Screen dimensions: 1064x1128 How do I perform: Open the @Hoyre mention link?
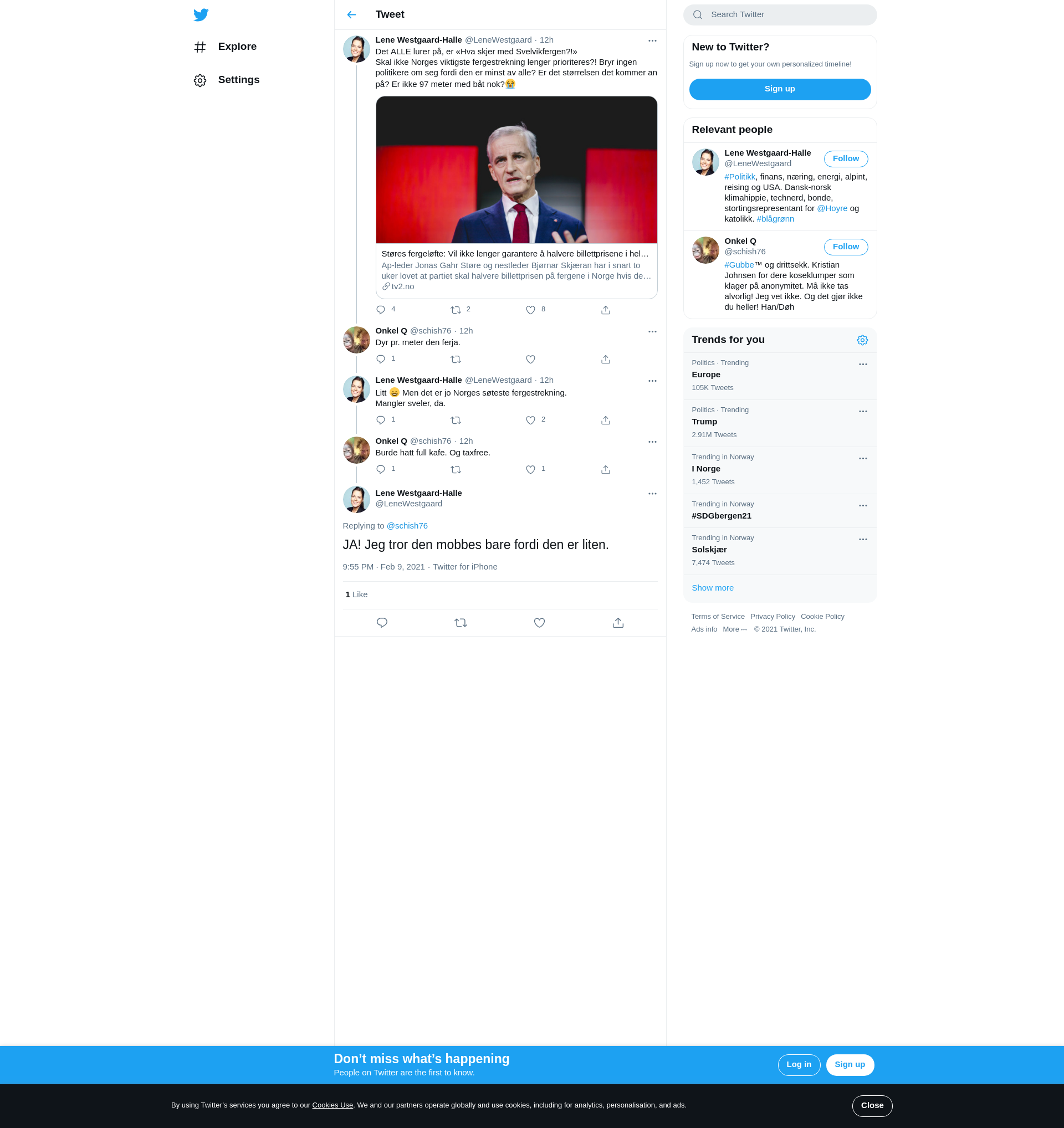point(832,208)
